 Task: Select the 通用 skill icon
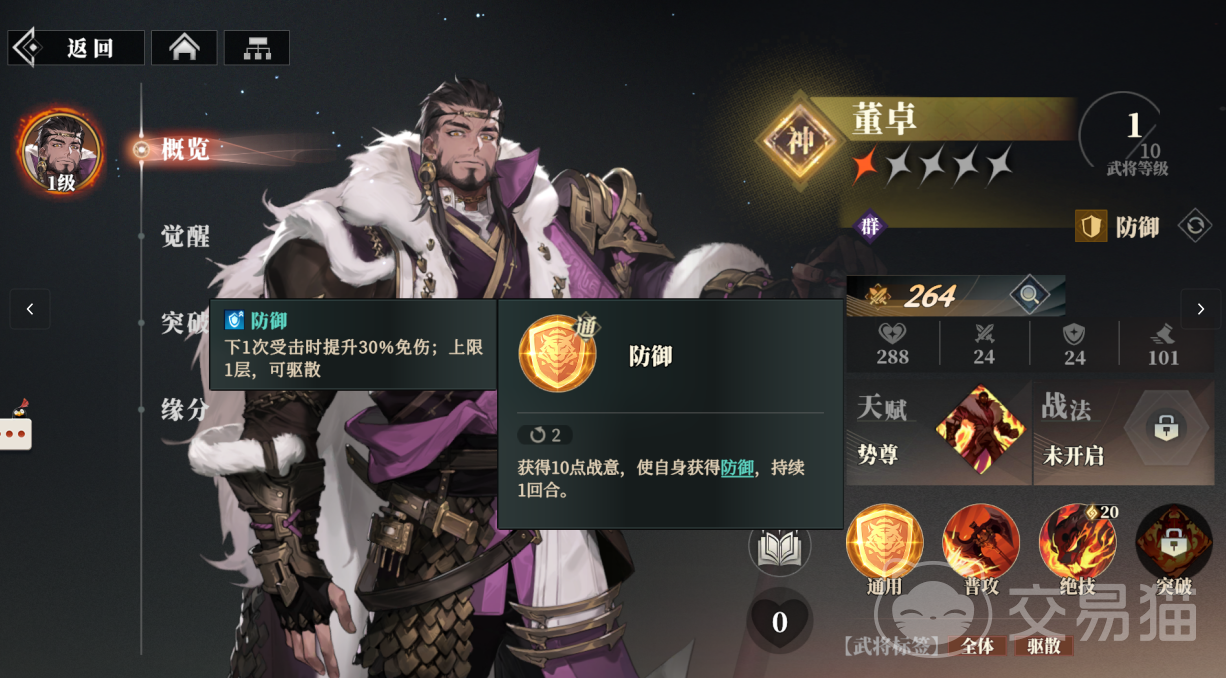coord(884,543)
